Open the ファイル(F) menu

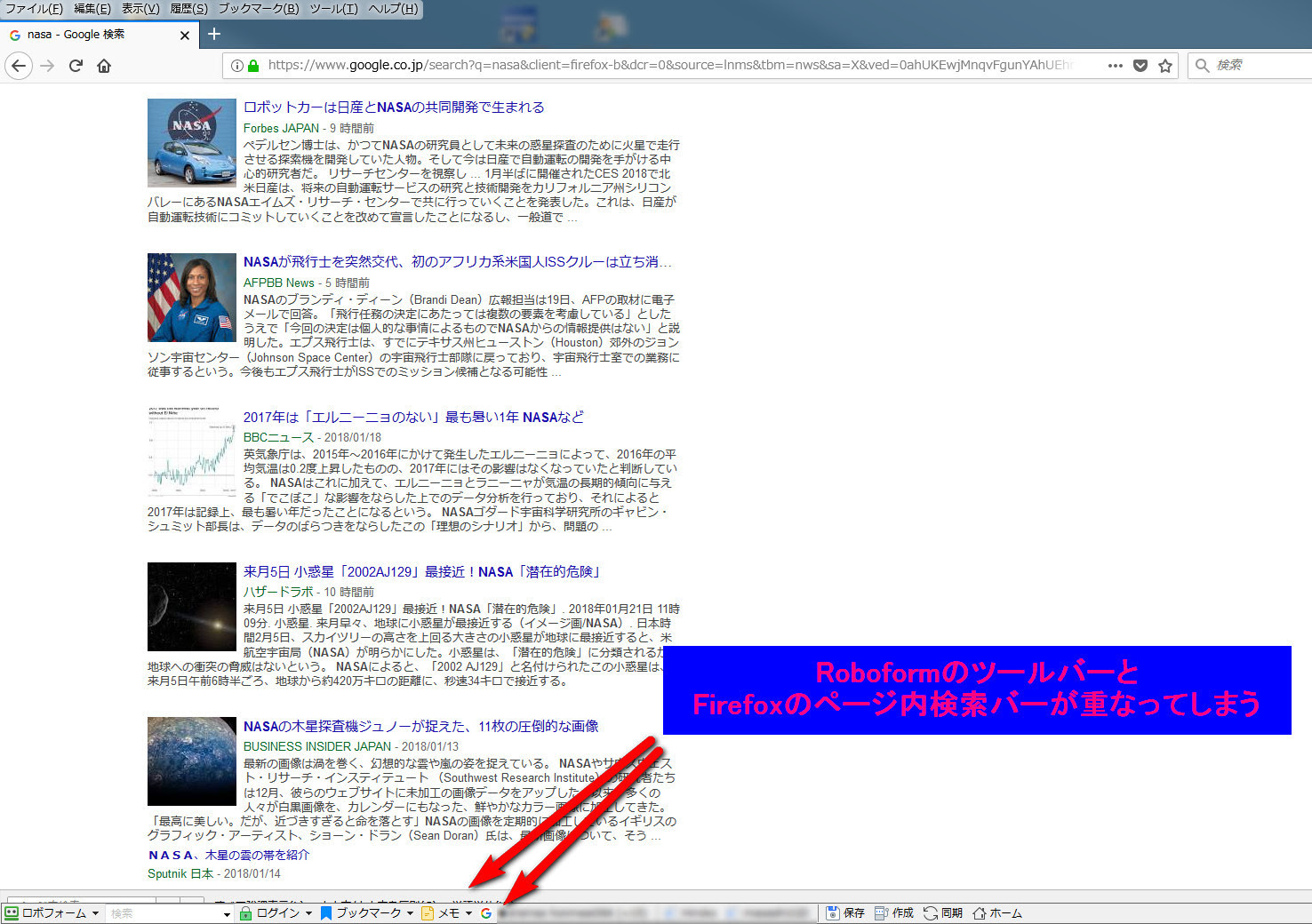point(35,9)
